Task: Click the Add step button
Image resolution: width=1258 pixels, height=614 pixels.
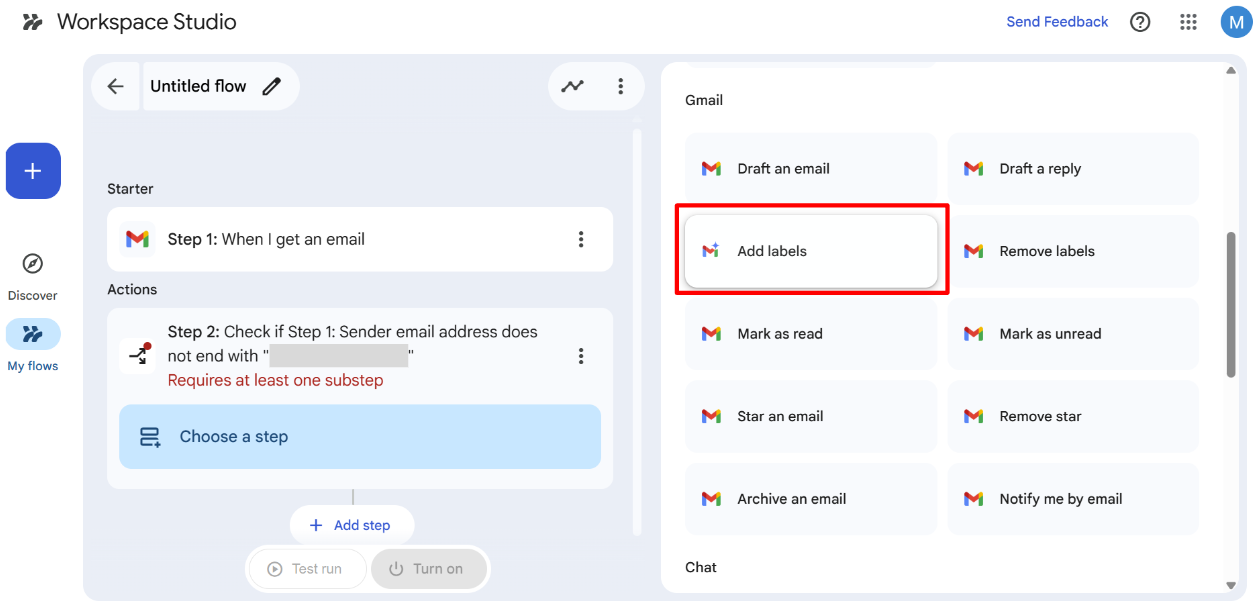Action: pyautogui.click(x=351, y=525)
